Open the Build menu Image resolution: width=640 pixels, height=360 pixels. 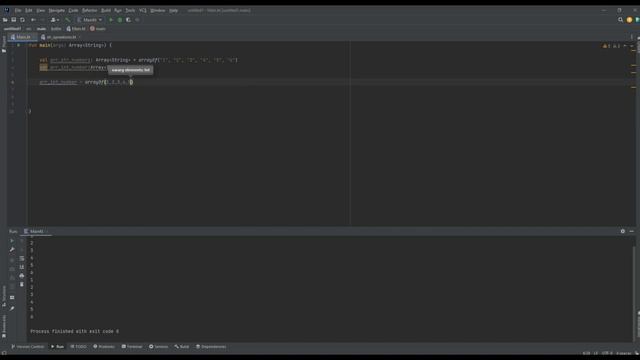106,10
